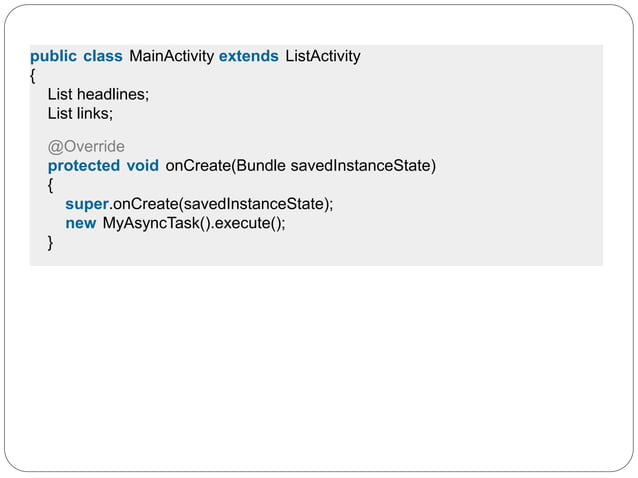Click the 'extends' keyword
The height and width of the screenshot is (478, 638).
click(249, 56)
